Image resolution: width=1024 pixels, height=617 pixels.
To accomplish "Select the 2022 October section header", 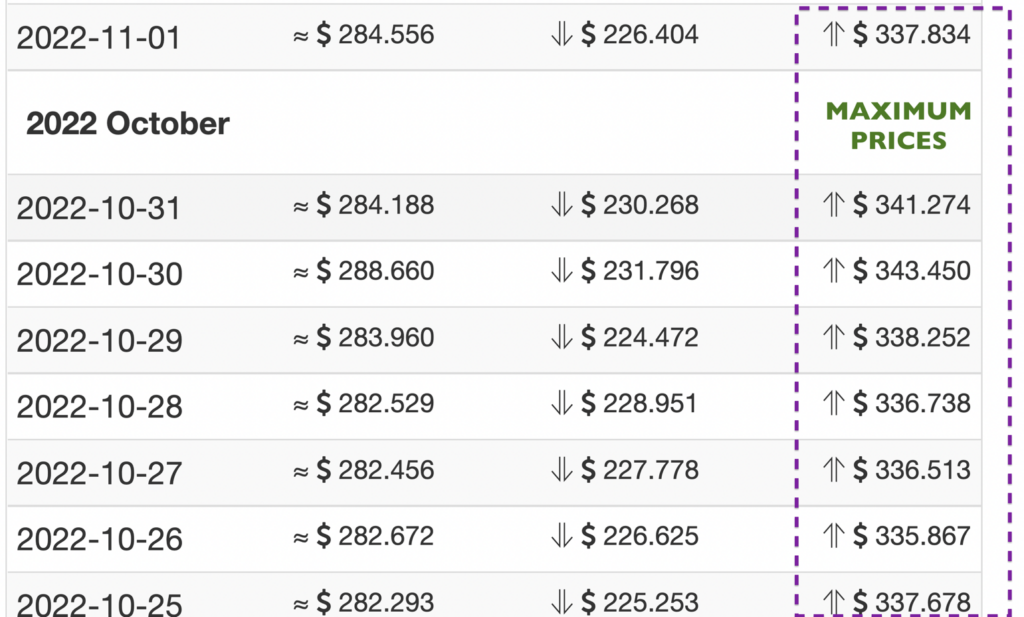I will tap(128, 123).
